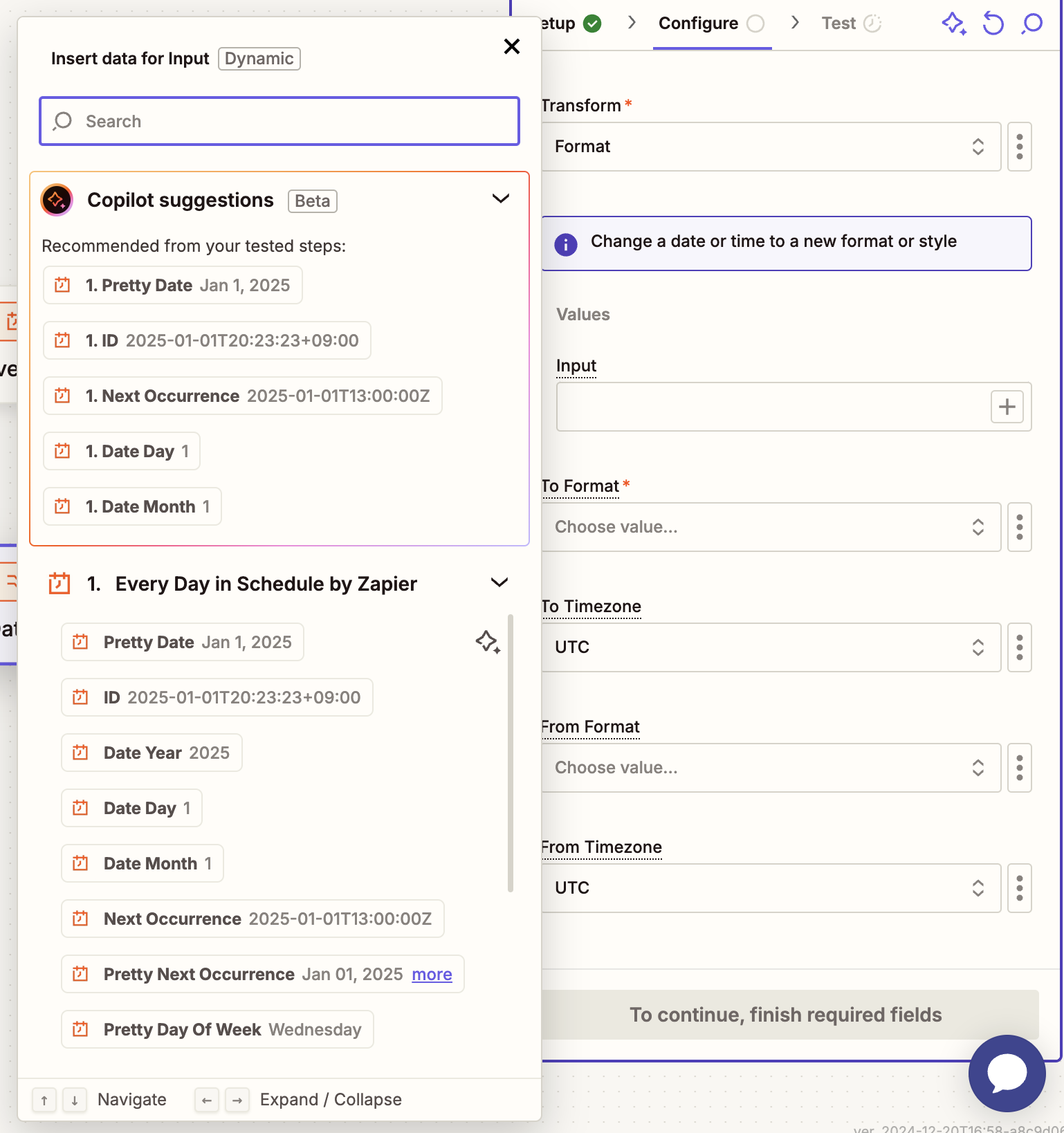Screen dimensions: 1064x1133
Task: Open the chat support bubble
Action: pos(1007,1074)
